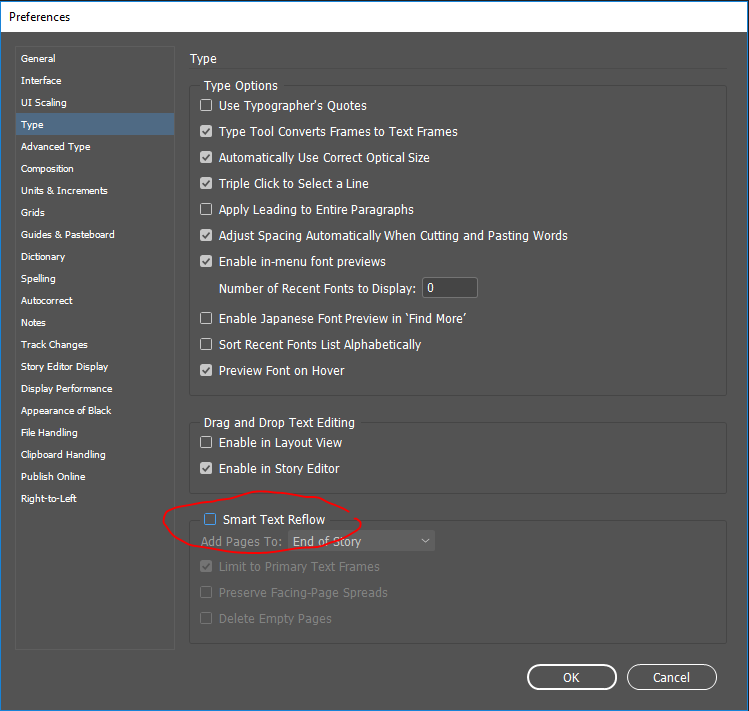Enable drag and drop in Layout View
Screen dimensions: 749x711
207,443
